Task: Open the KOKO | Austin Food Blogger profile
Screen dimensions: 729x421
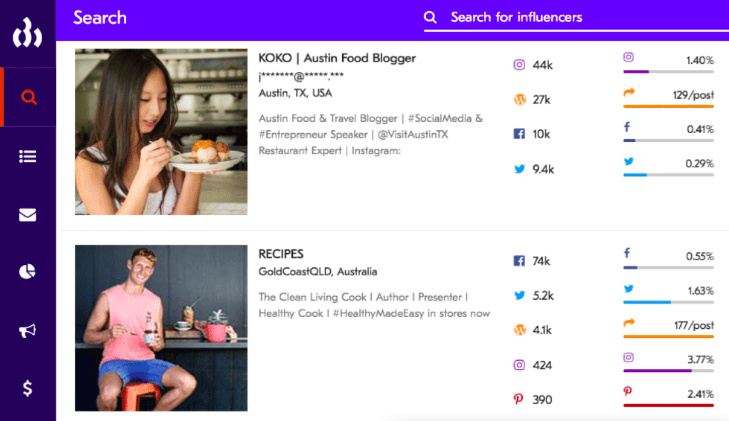Action: coord(336,58)
